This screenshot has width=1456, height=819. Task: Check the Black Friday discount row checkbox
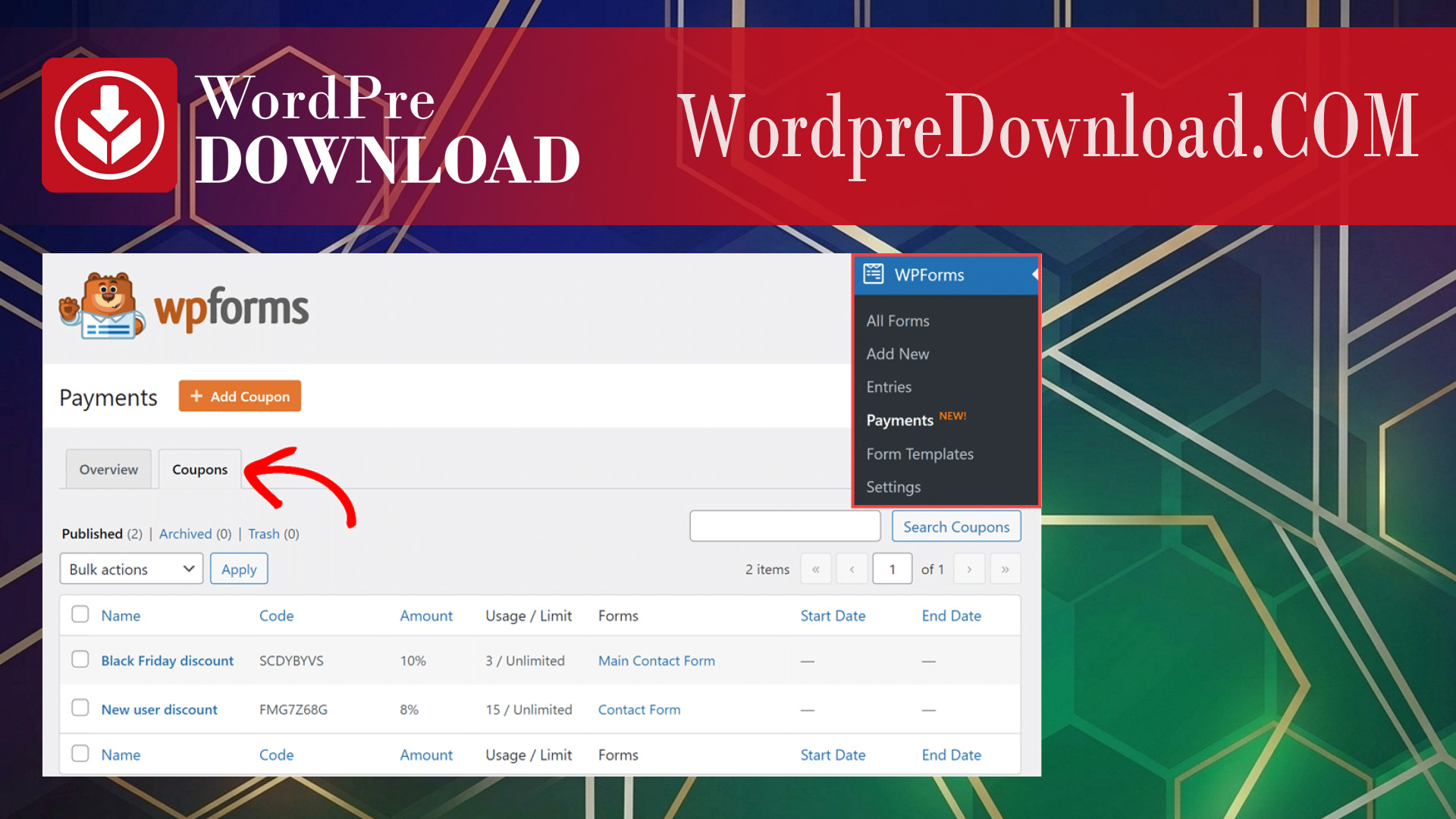click(80, 659)
